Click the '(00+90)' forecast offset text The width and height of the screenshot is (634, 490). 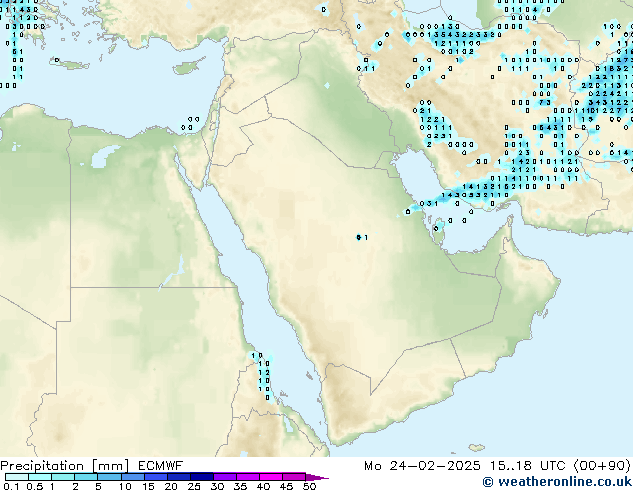click(602, 466)
